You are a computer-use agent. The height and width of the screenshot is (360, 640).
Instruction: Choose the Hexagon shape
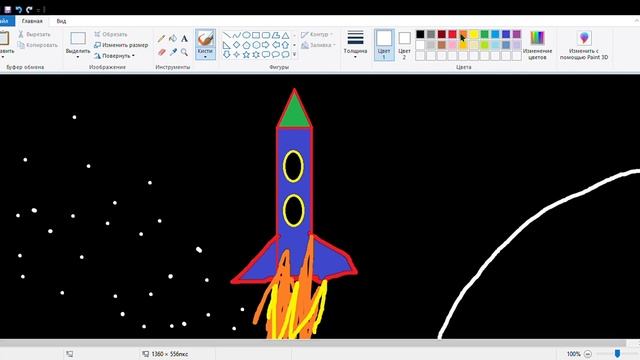pos(256,45)
